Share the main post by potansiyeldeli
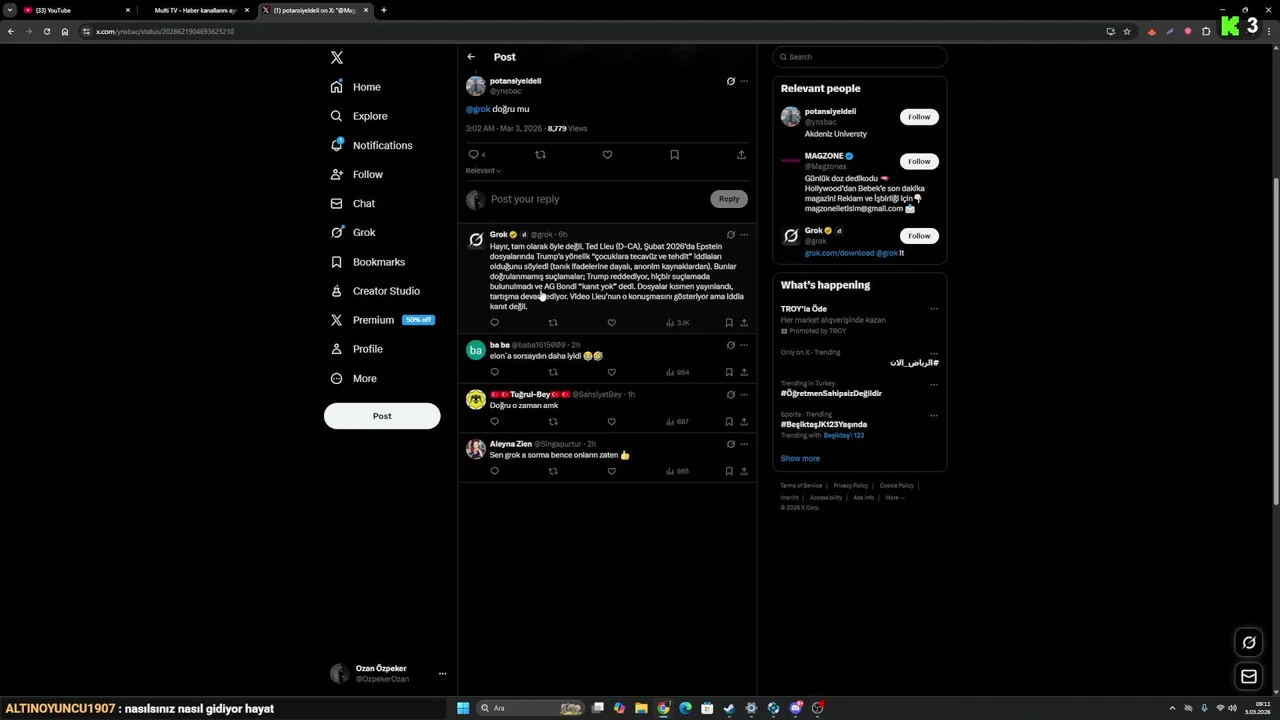The width and height of the screenshot is (1280, 720). pos(741,155)
